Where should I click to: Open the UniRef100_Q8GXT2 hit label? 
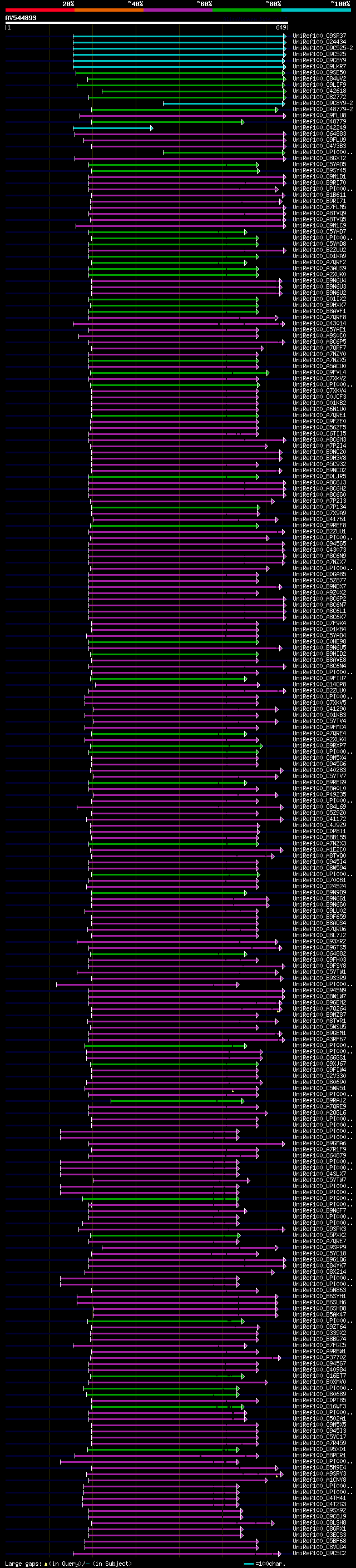coord(319,159)
